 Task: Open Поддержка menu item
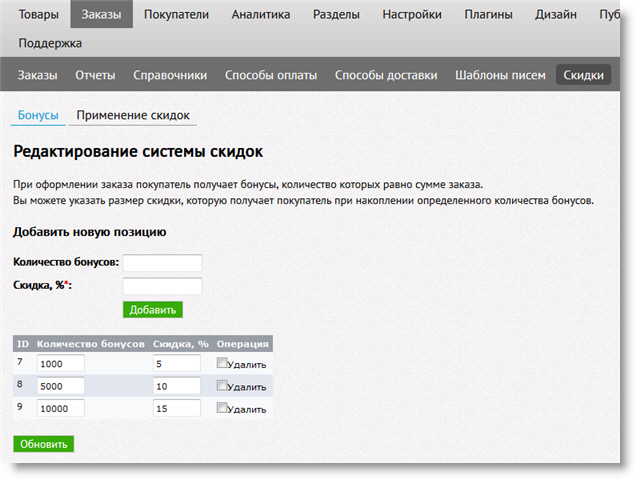click(50, 43)
